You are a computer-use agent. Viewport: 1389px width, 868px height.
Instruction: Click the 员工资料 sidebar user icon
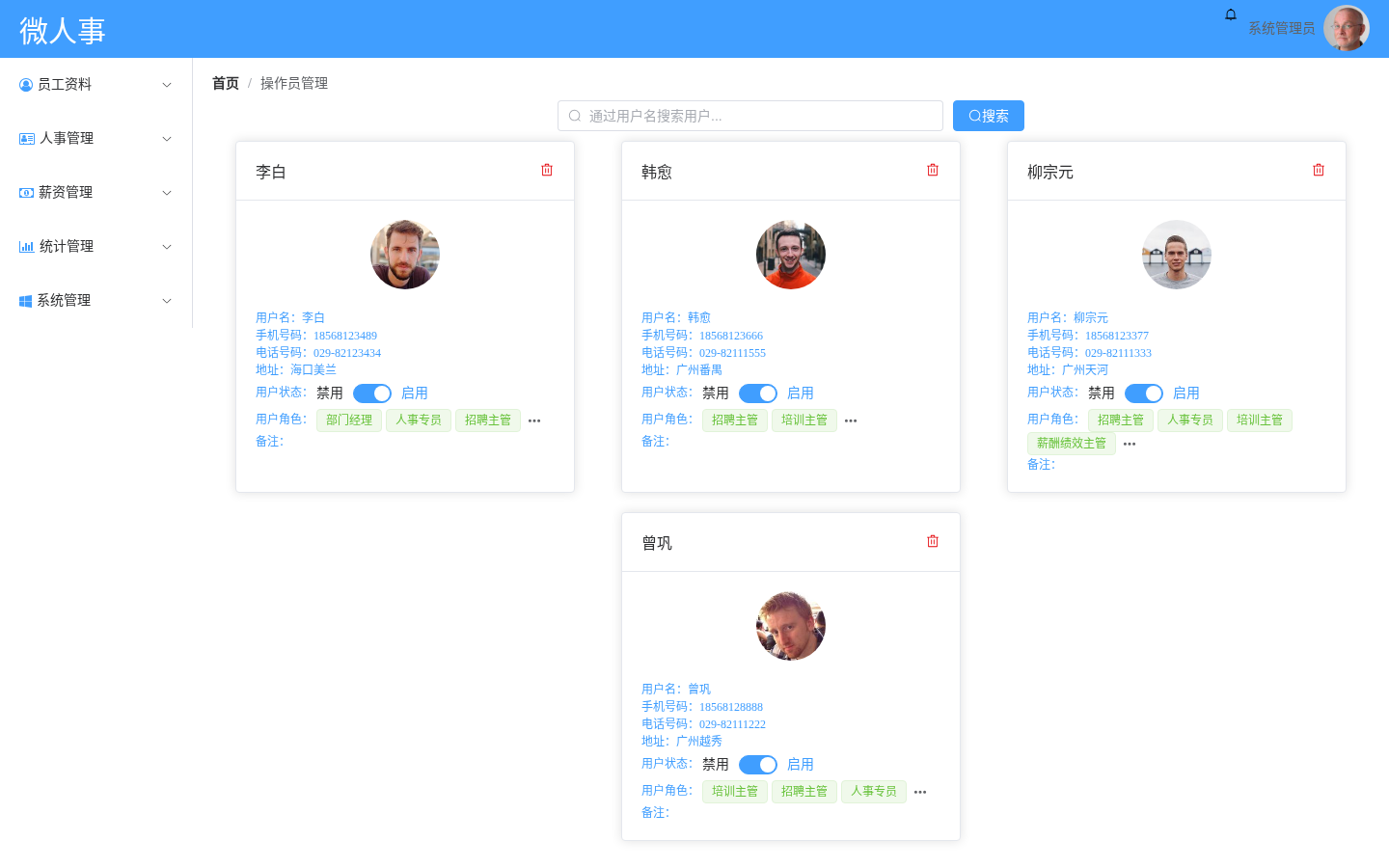[x=26, y=85]
